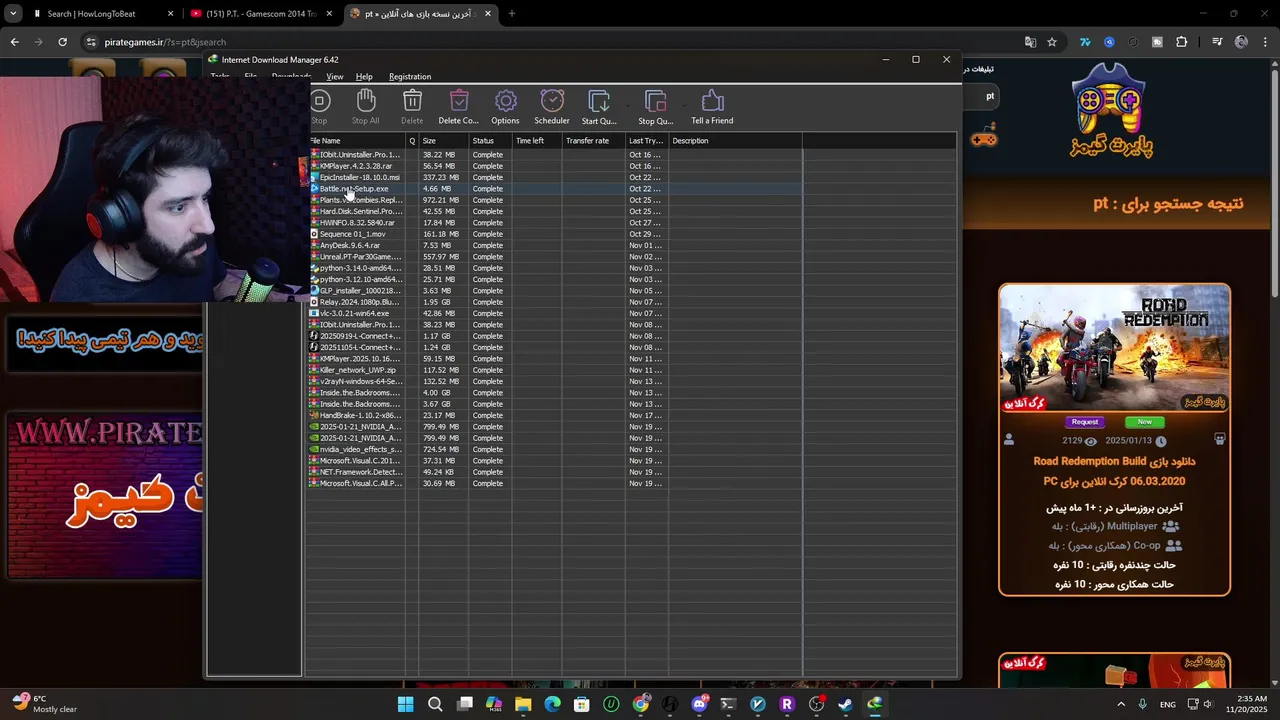Expand Start Queue dropdown arrow

628,105
